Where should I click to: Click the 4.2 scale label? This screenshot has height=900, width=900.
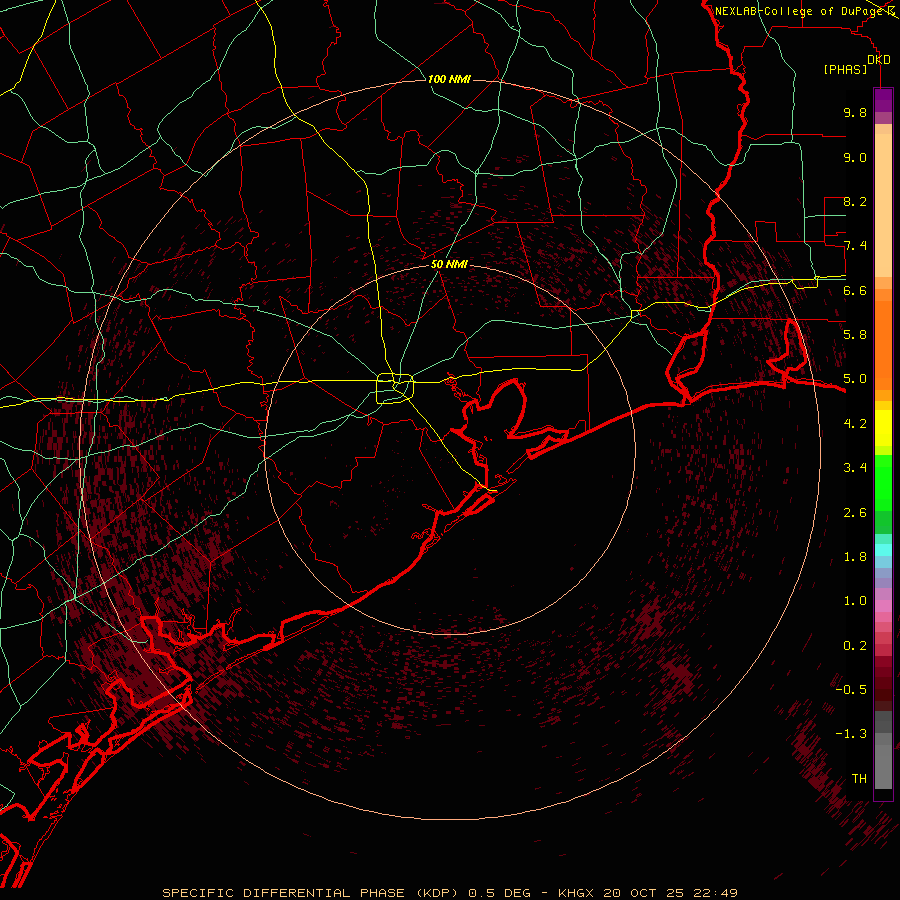(855, 424)
